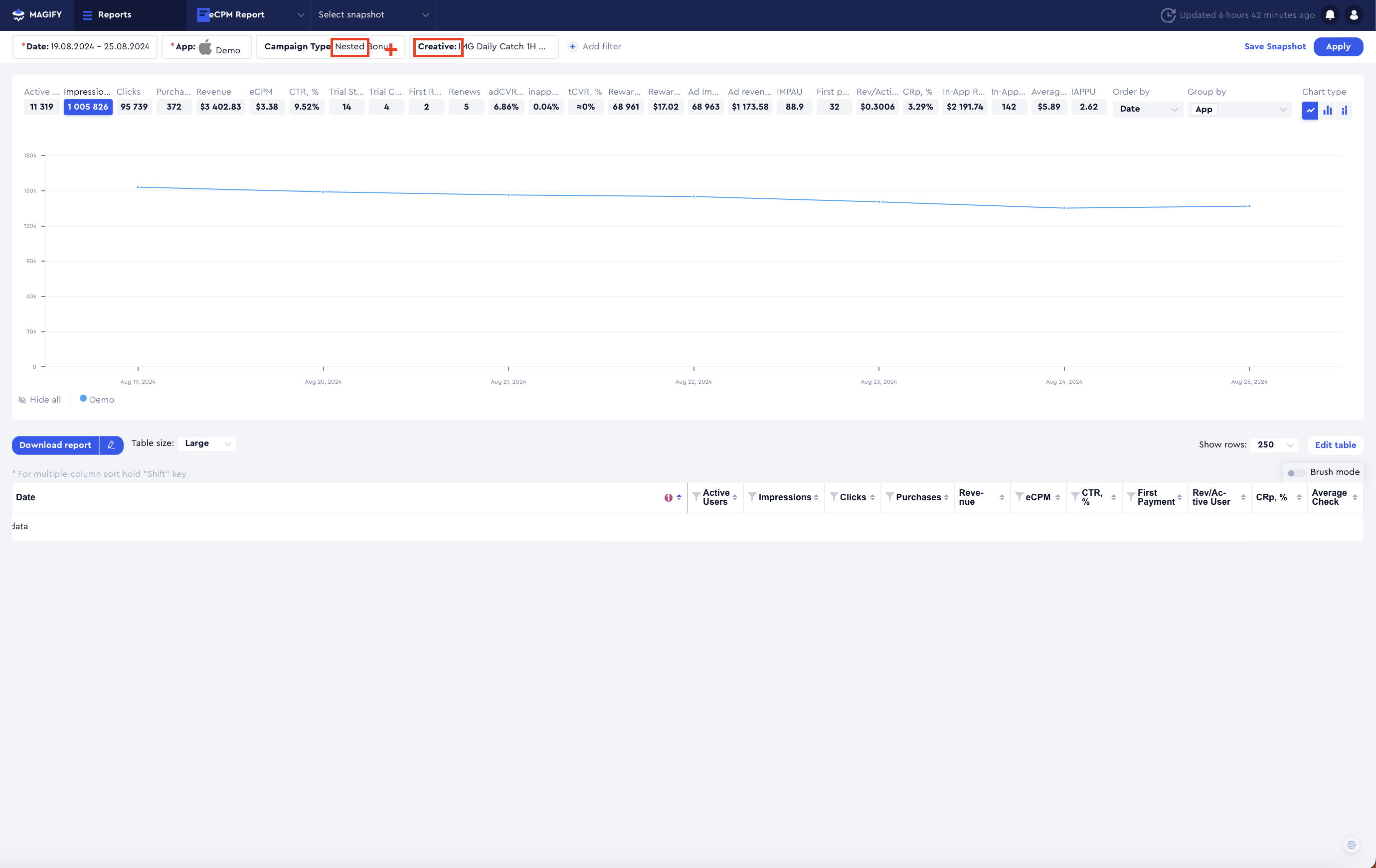Click Save Snapshot link
Screen dimensions: 1376x868
click(1274, 46)
